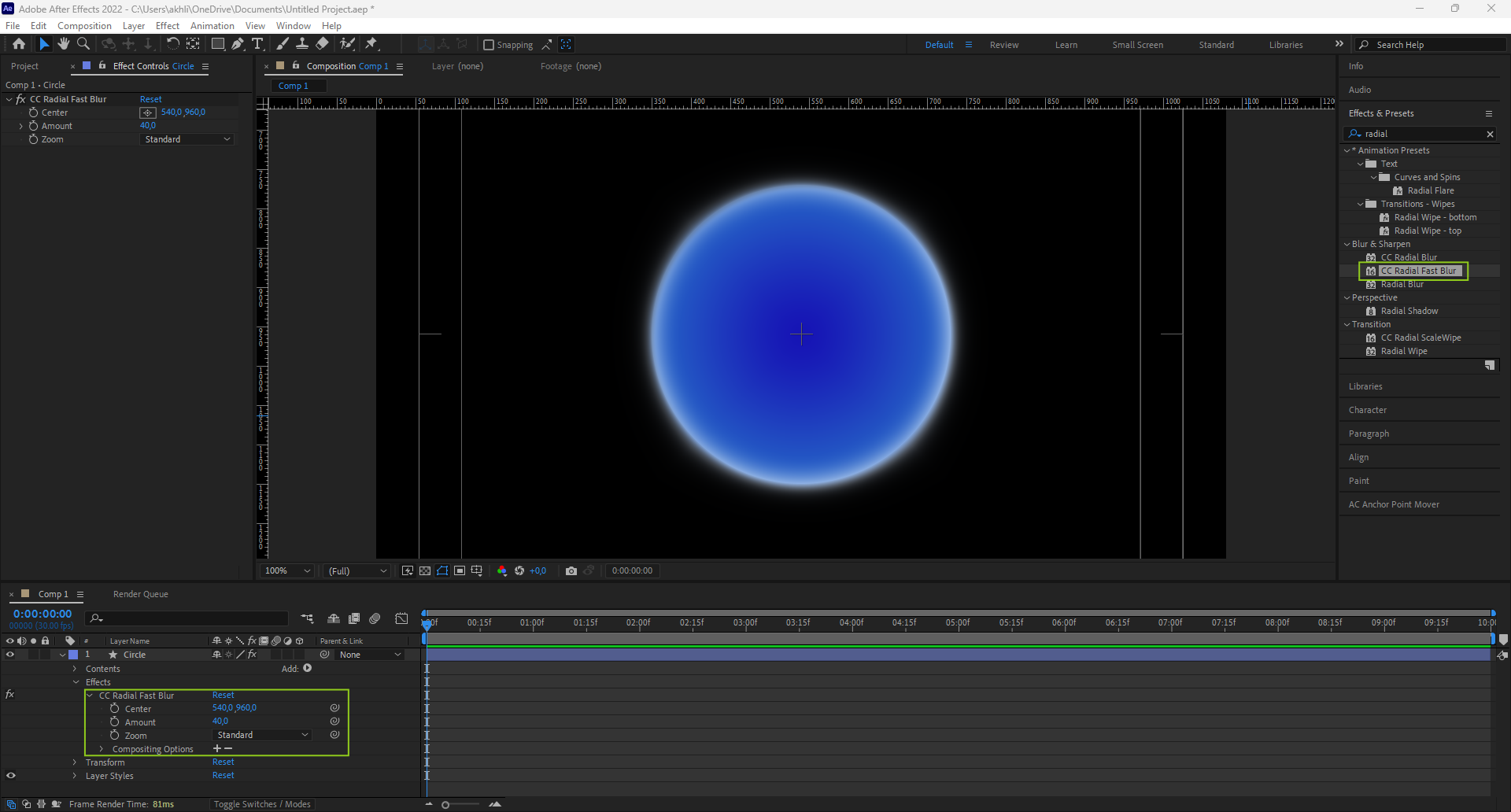Switch to the Render Queue tab

tap(141, 594)
